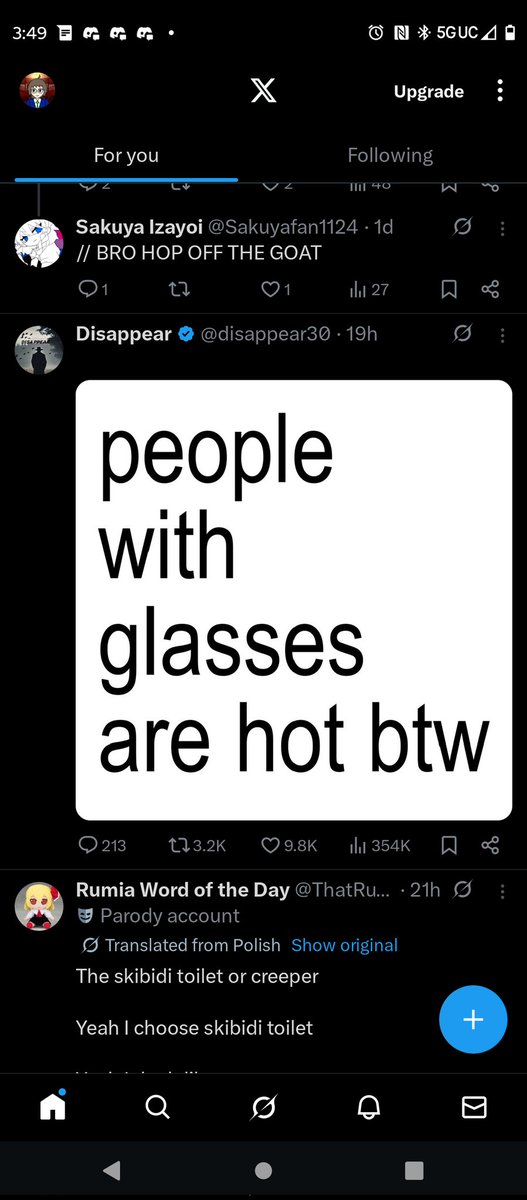Open the Search tab magnifier icon
The height and width of the screenshot is (1200, 527).
click(157, 1107)
